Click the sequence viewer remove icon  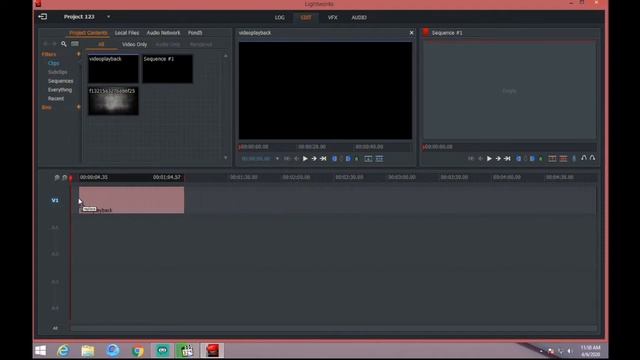[x=552, y=158]
